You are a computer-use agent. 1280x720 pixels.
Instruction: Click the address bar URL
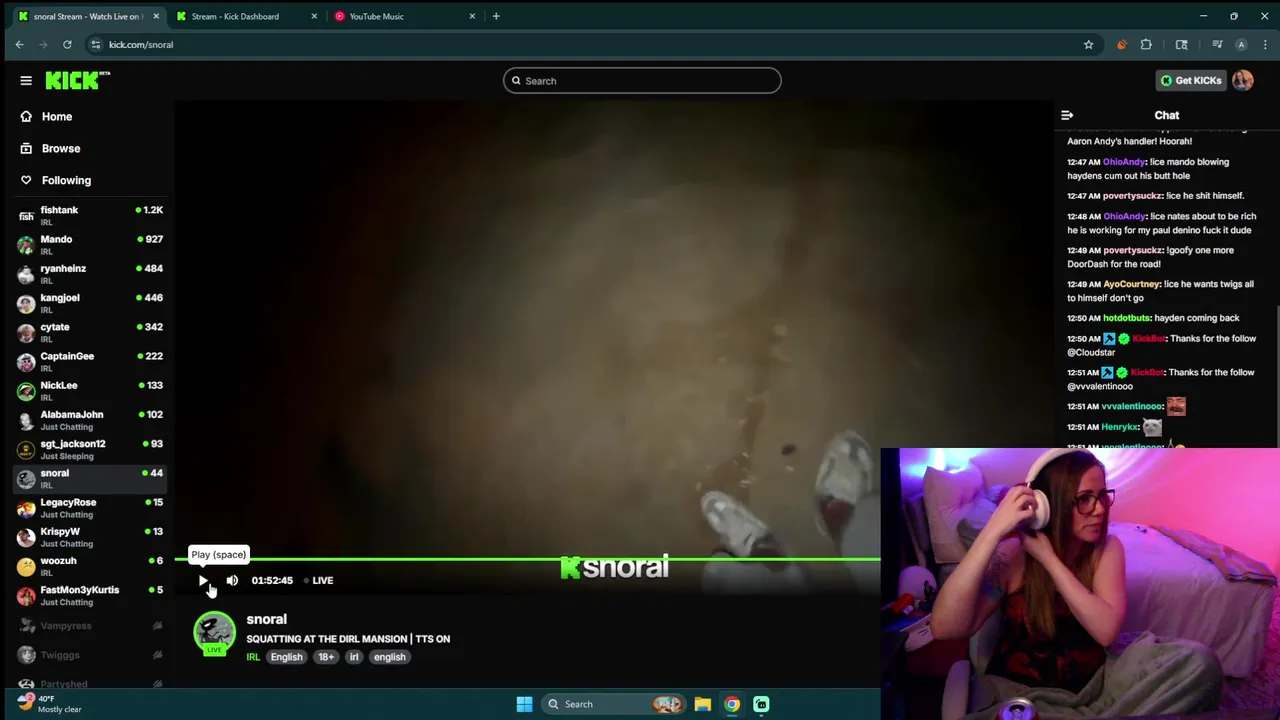point(141,44)
